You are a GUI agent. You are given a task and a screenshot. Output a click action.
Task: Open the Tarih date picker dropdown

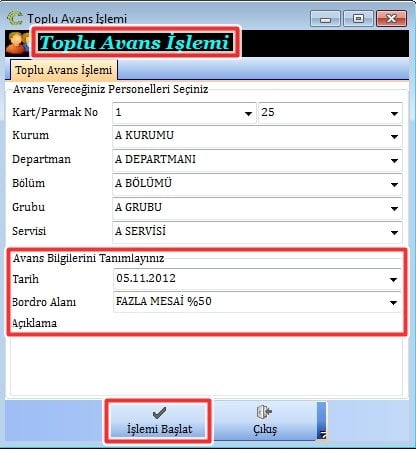(x=393, y=279)
